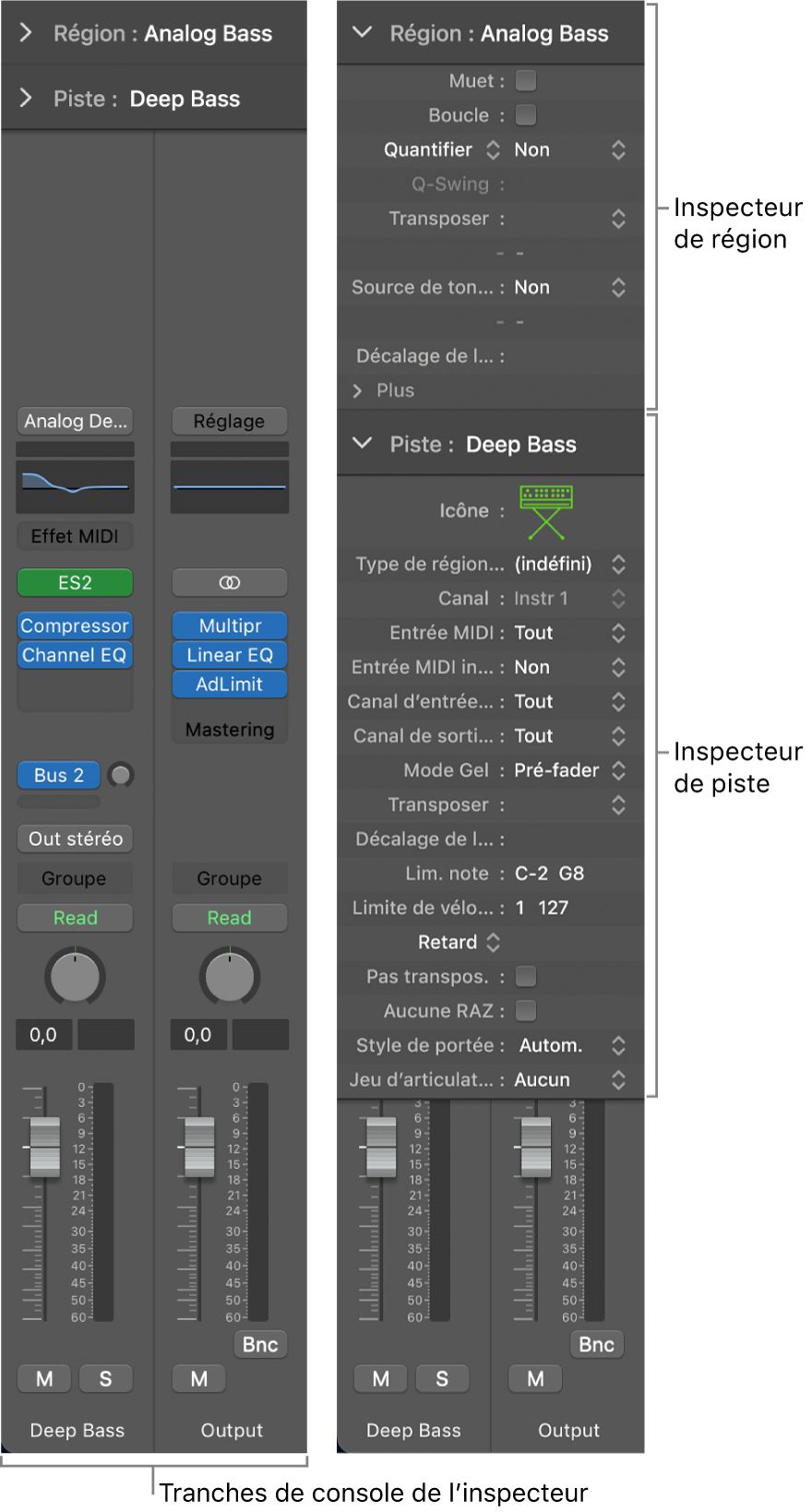The height and width of the screenshot is (1512, 812).
Task: Toggle the Boucle checkbox
Action: click(x=526, y=115)
